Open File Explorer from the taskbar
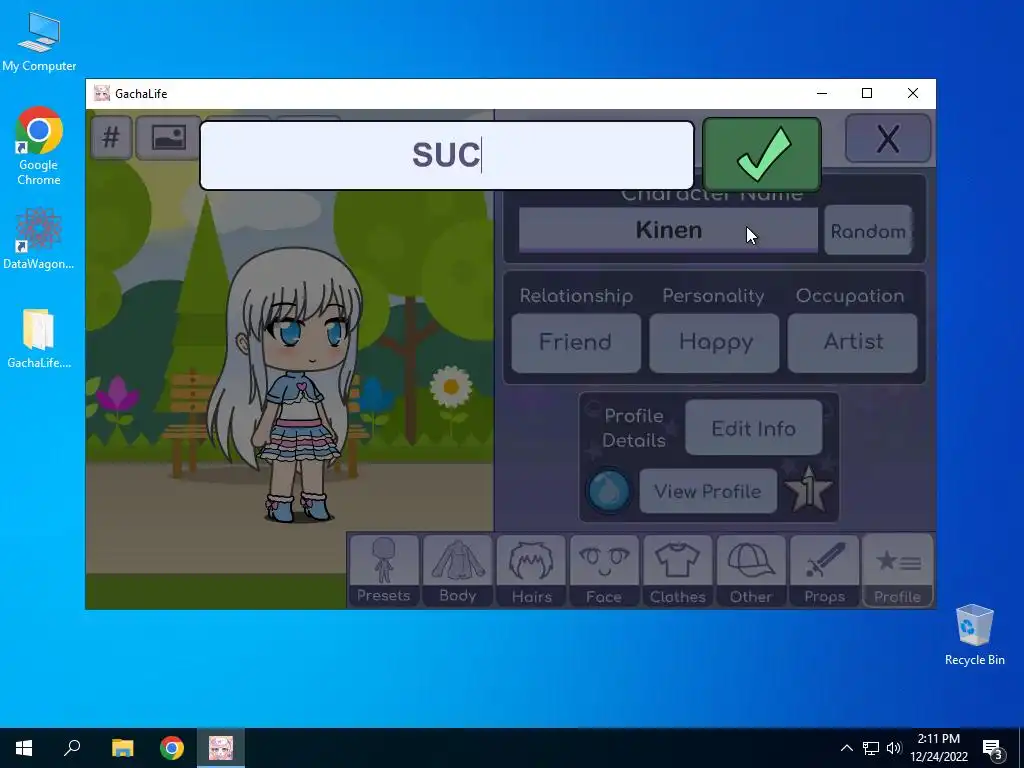Screen dimensions: 1024x768 (x=122, y=748)
